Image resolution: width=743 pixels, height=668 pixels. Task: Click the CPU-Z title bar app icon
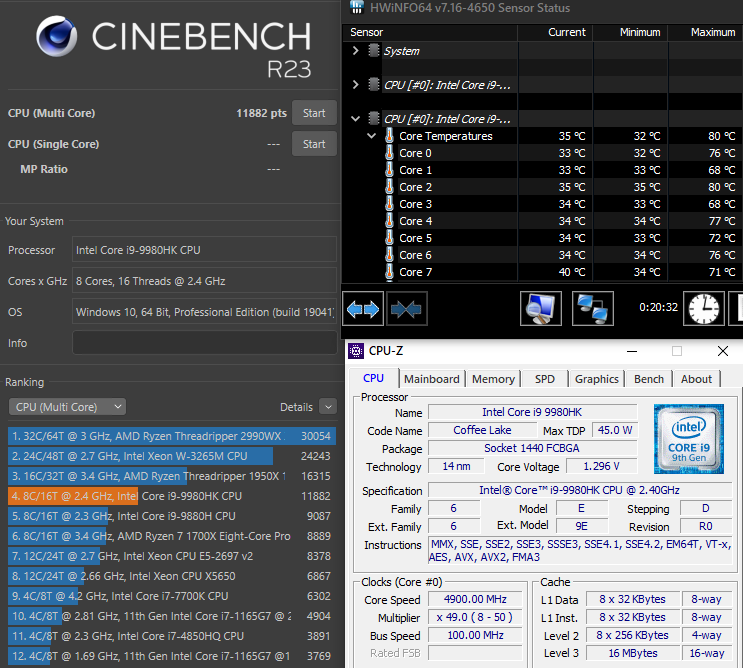(356, 351)
